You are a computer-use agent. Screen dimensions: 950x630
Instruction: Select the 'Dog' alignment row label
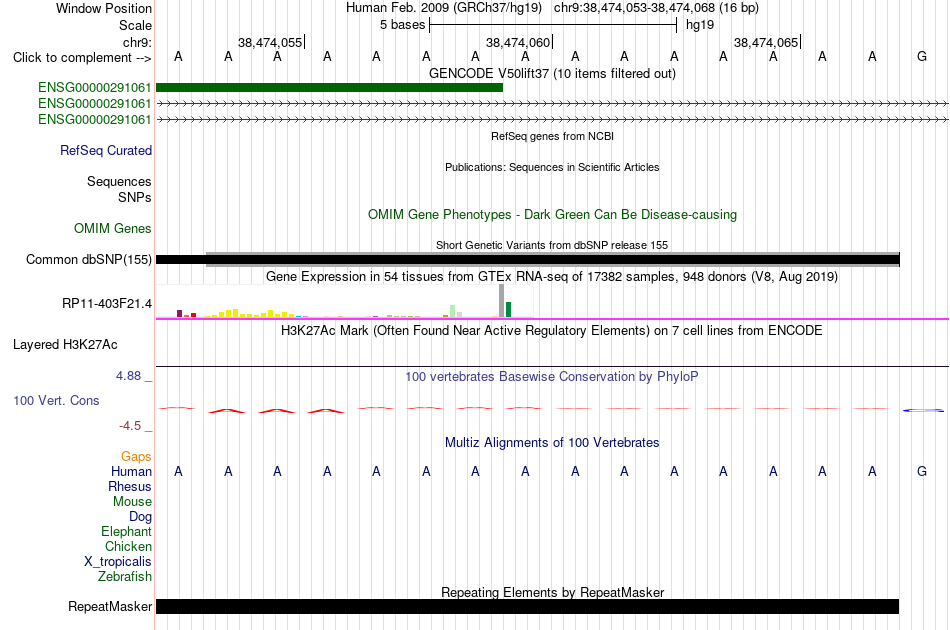pos(140,517)
